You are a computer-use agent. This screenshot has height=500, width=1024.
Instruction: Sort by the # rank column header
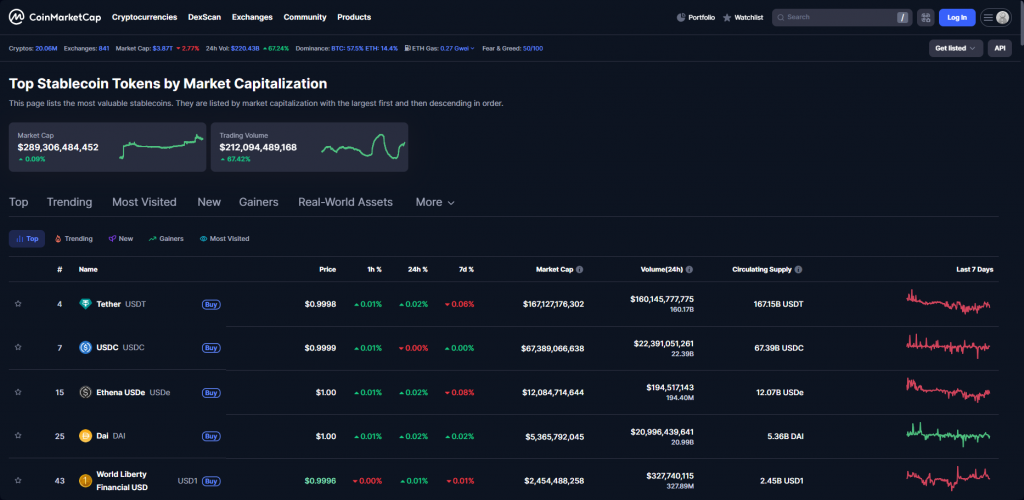coord(59,269)
